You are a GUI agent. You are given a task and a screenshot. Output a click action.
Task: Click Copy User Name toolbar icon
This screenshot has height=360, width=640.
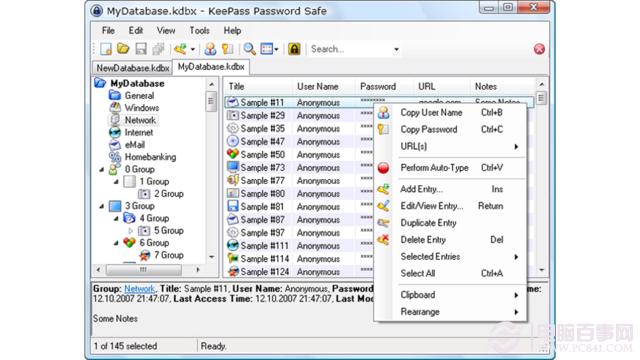pyautogui.click(x=210, y=49)
